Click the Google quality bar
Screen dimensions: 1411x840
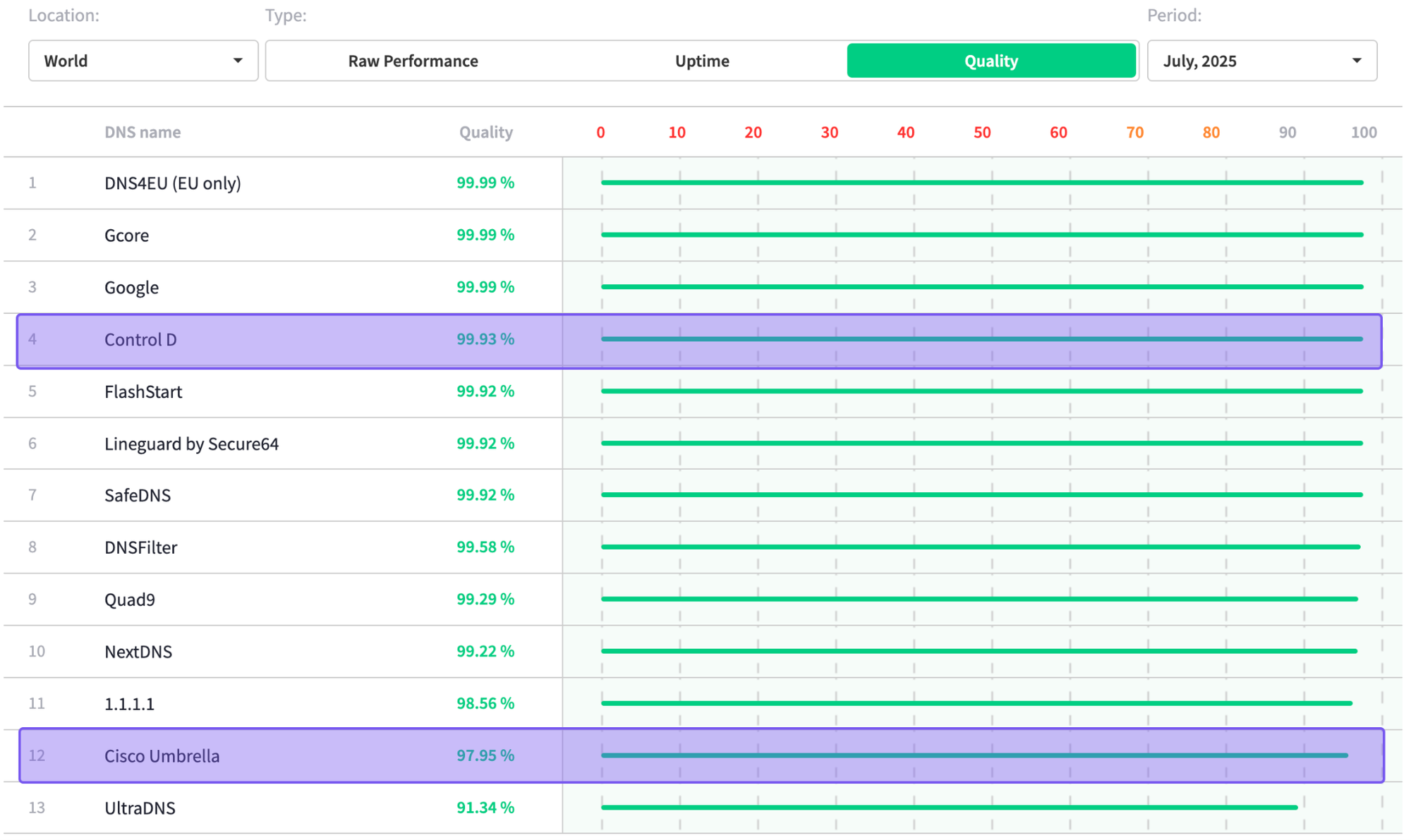(982, 287)
